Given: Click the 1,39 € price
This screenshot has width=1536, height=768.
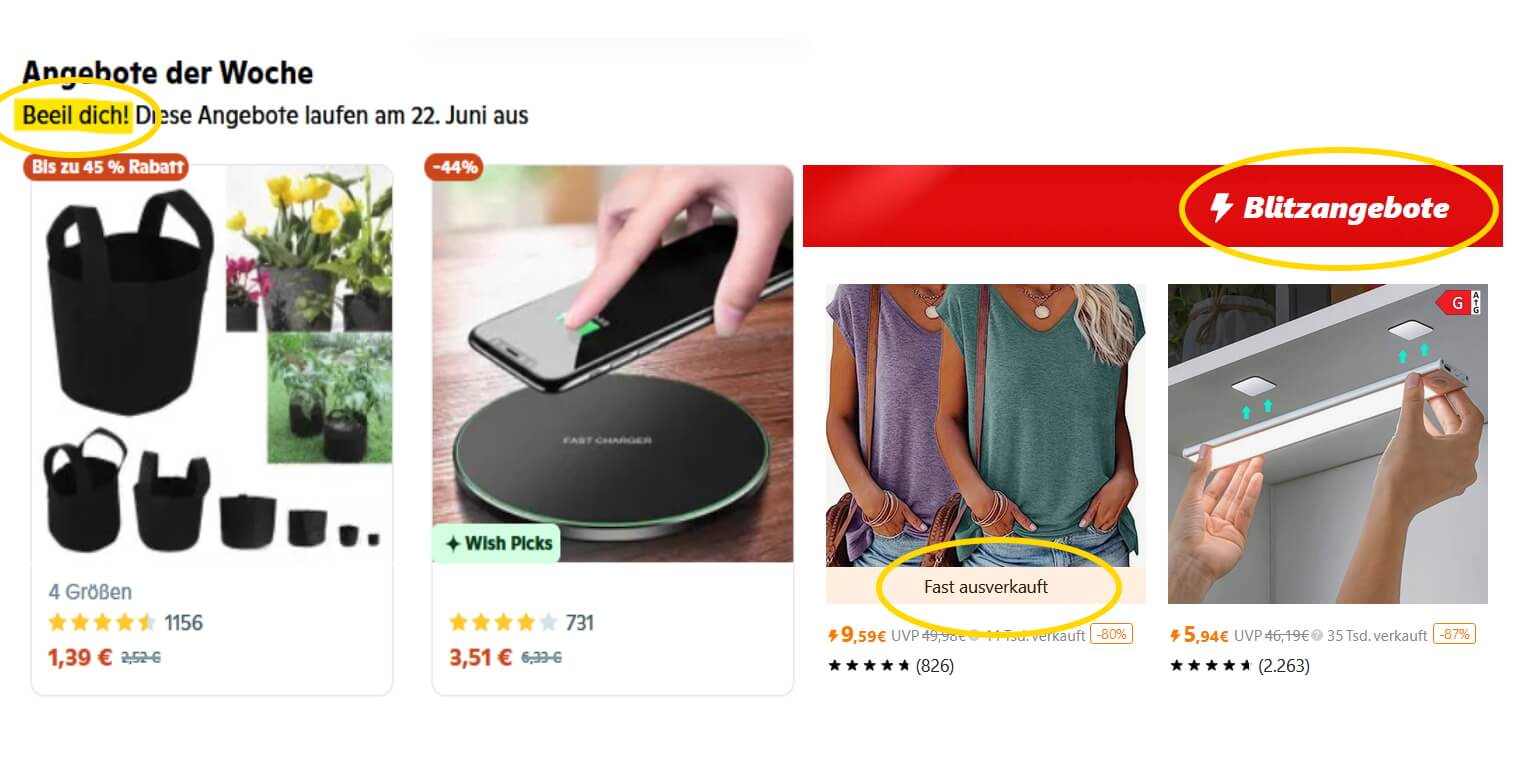Looking at the screenshot, I should tap(80, 657).
